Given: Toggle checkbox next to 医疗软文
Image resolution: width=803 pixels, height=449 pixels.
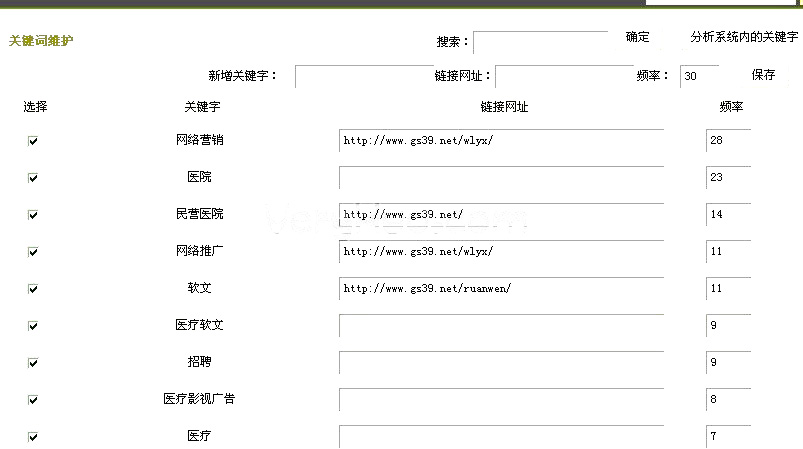Looking at the screenshot, I should tap(33, 326).
